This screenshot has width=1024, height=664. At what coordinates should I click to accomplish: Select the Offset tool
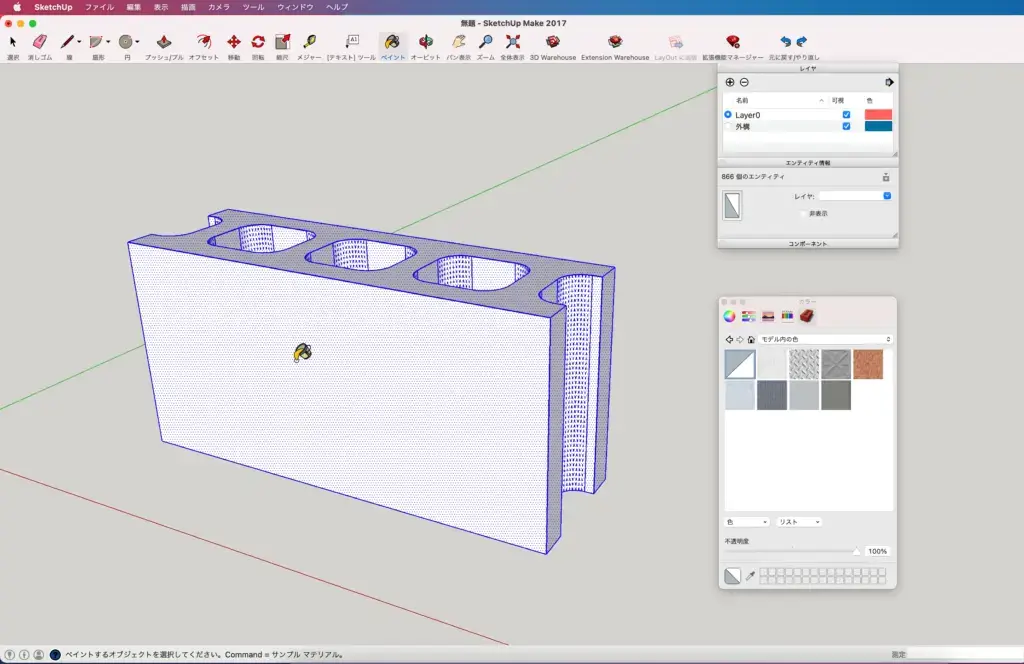coord(204,42)
